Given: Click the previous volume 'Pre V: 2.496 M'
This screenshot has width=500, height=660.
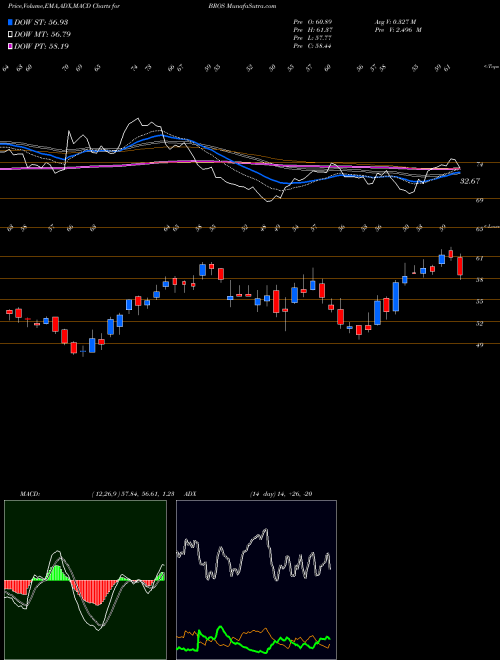Looking at the screenshot, I should (400, 30).
